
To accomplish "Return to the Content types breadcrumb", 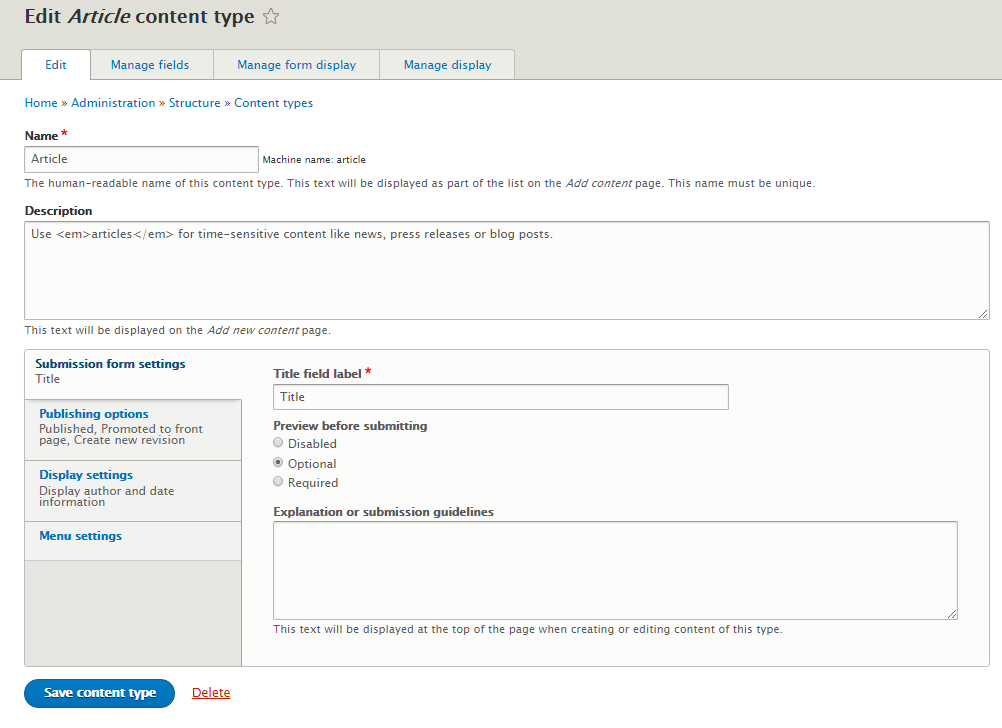I will click(x=274, y=103).
